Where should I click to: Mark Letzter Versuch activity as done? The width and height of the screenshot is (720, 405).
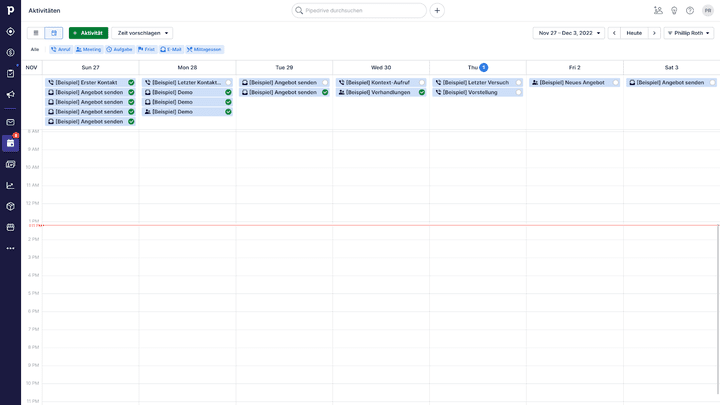tap(518, 83)
